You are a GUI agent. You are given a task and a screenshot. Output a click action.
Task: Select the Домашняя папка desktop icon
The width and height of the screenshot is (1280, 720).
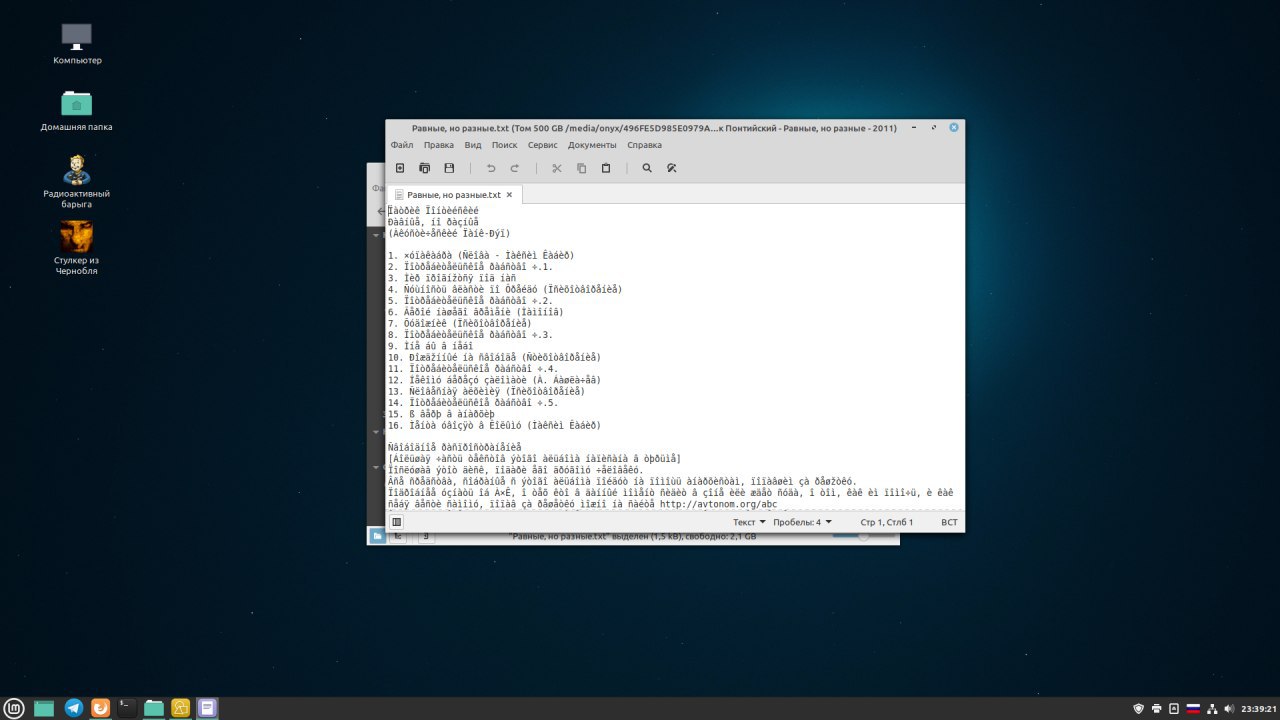(x=76, y=110)
